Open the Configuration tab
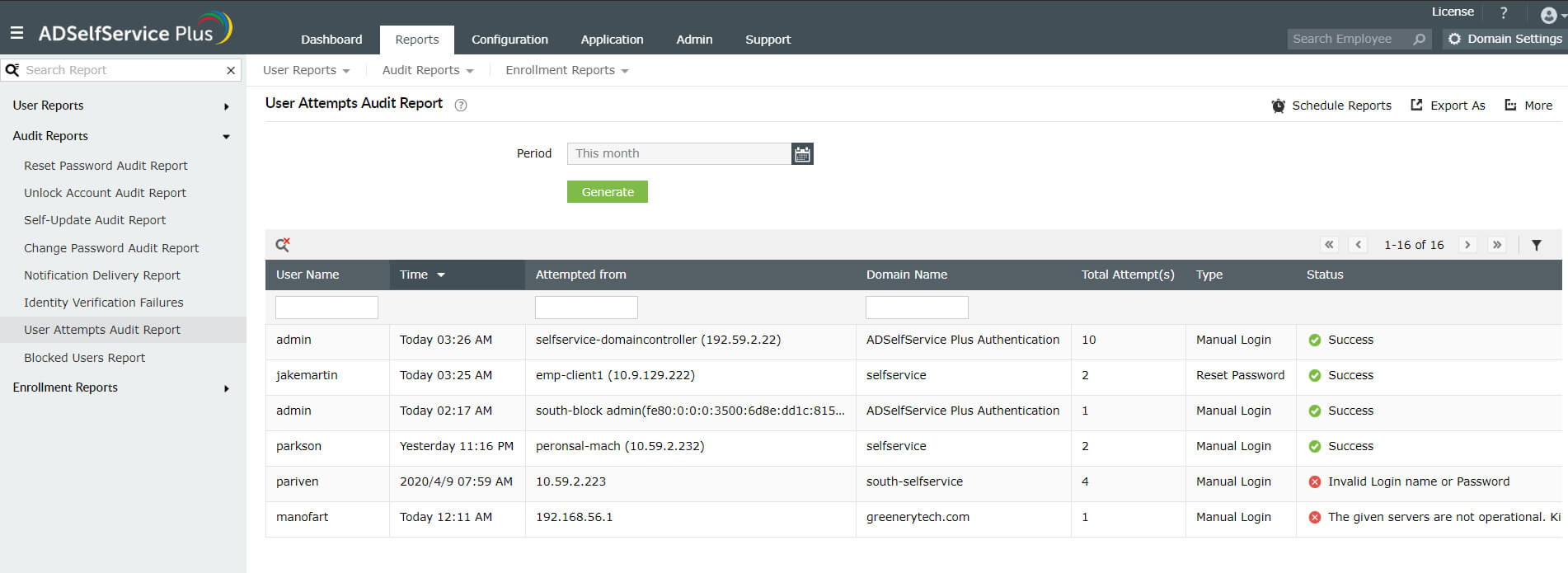This screenshot has height=573, width=1568. (509, 40)
